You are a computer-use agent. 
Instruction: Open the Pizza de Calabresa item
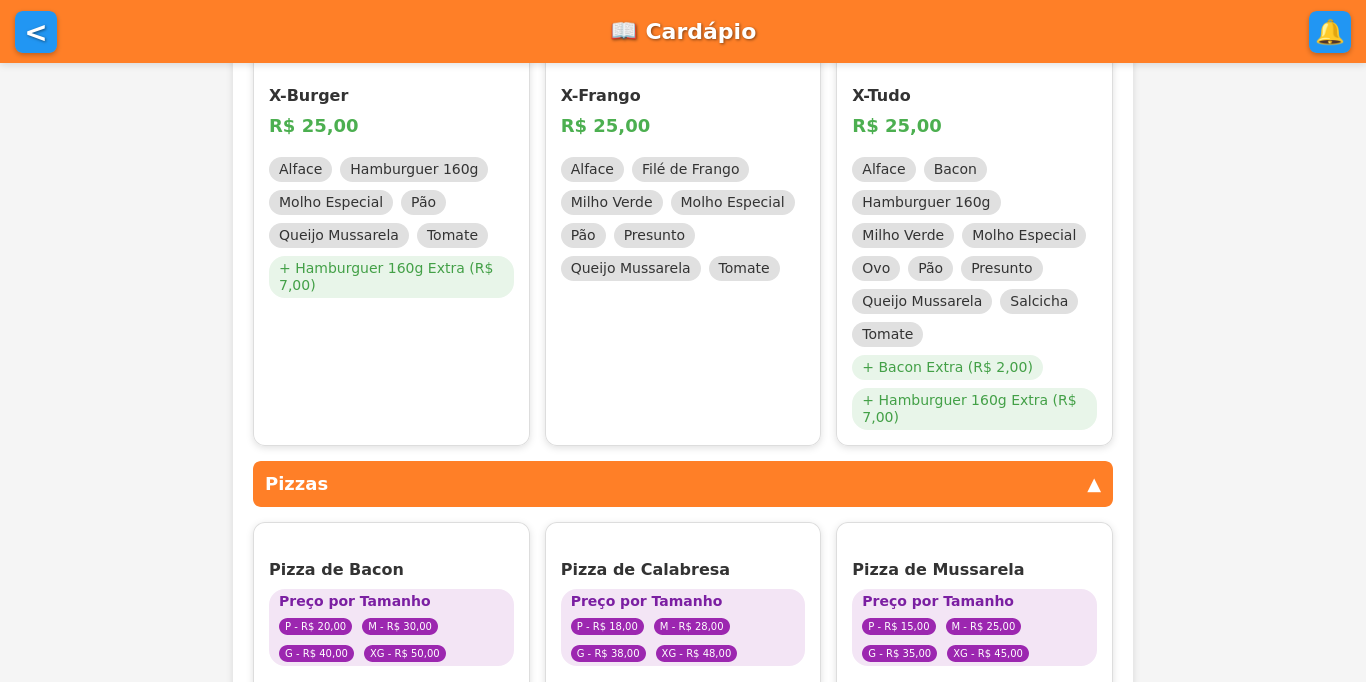pyautogui.click(x=645, y=569)
